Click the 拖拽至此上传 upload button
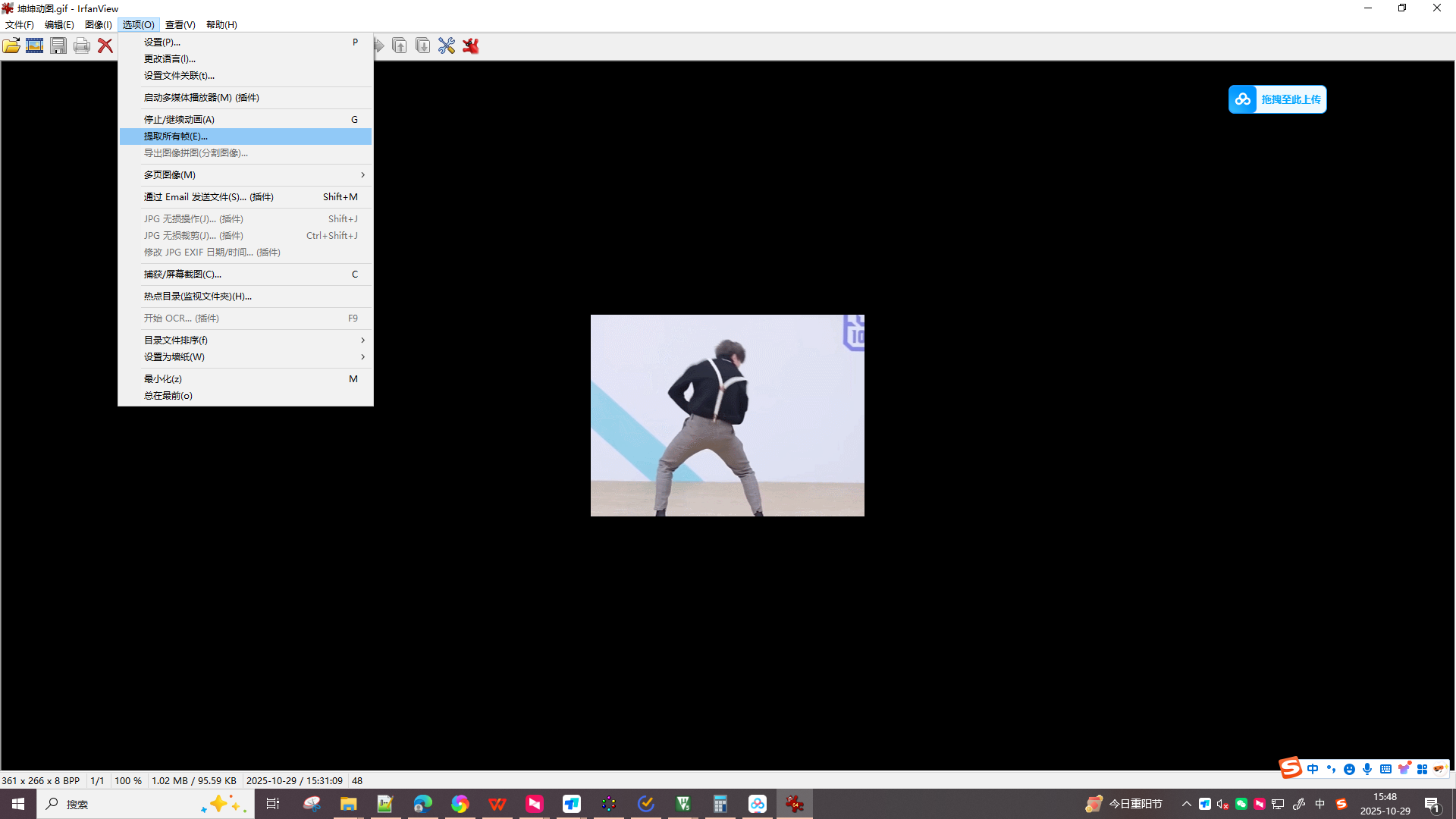The width and height of the screenshot is (1456, 819). 1277,99
